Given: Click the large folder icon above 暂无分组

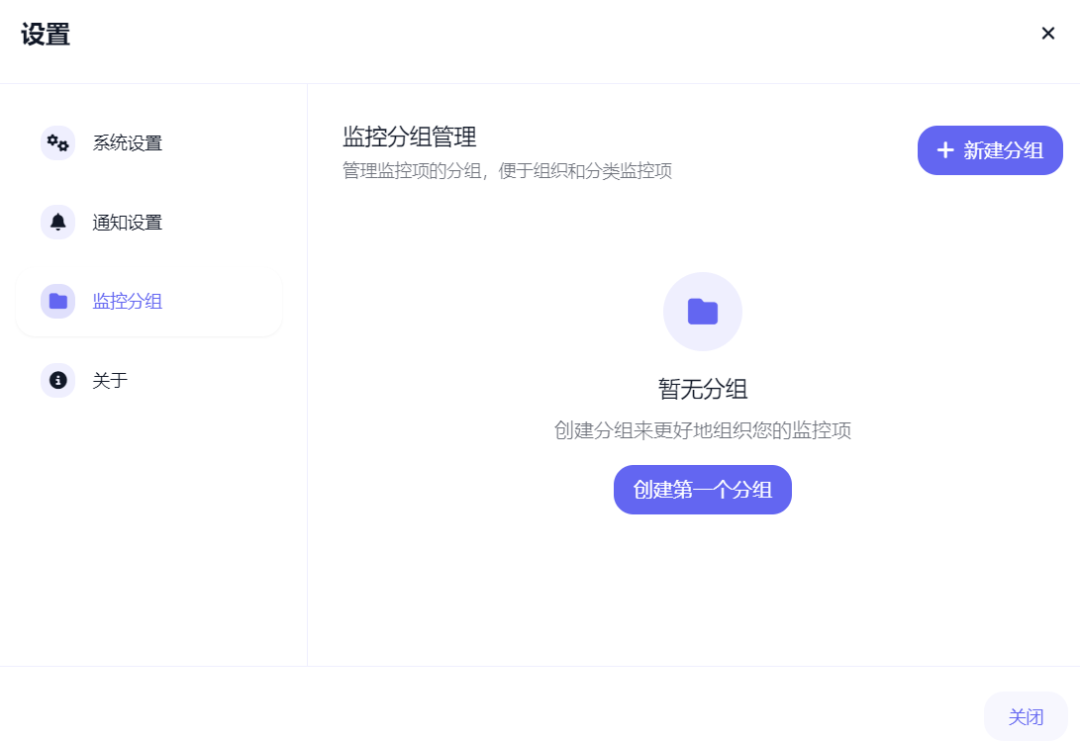Looking at the screenshot, I should [703, 311].
